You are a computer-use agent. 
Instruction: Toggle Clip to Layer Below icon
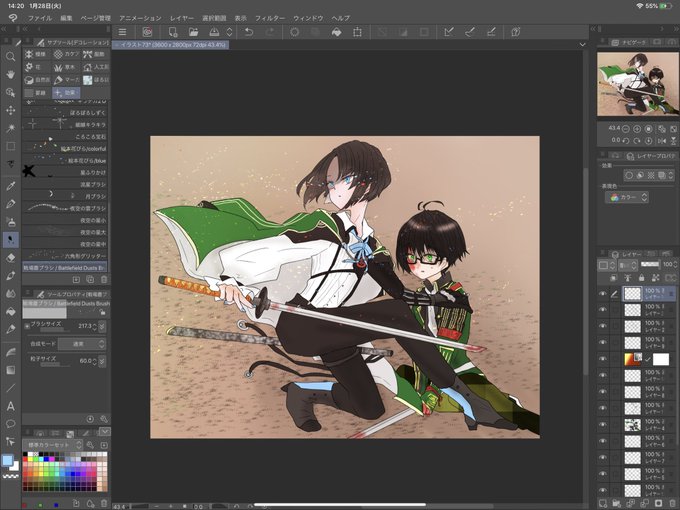pos(613,278)
